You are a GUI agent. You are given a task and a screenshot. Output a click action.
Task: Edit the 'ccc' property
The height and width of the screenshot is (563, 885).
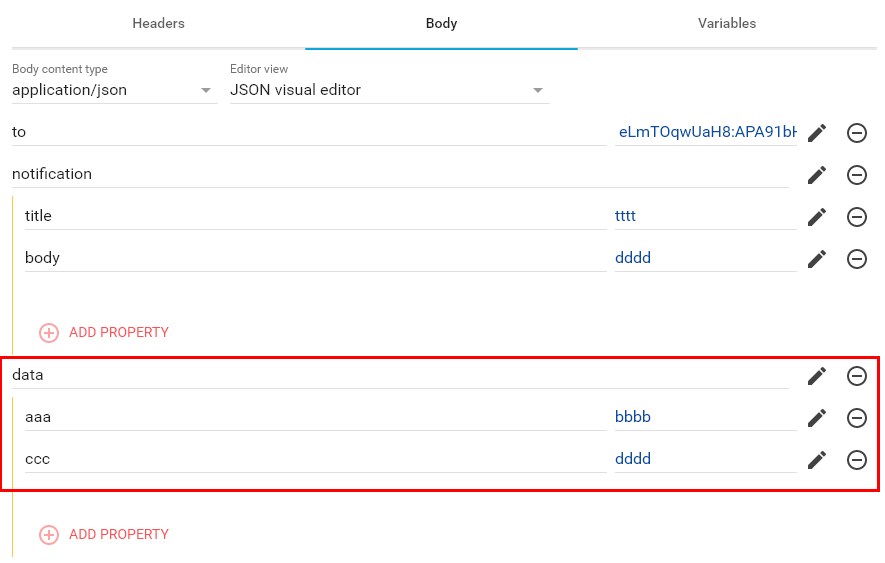pyautogui.click(x=817, y=460)
